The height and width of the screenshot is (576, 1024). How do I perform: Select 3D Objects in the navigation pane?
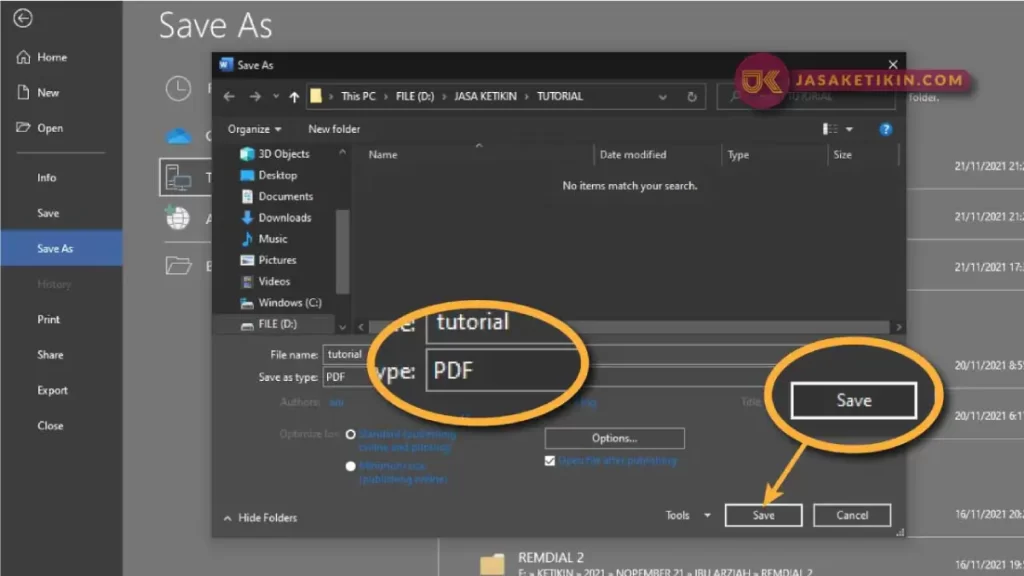(275, 154)
